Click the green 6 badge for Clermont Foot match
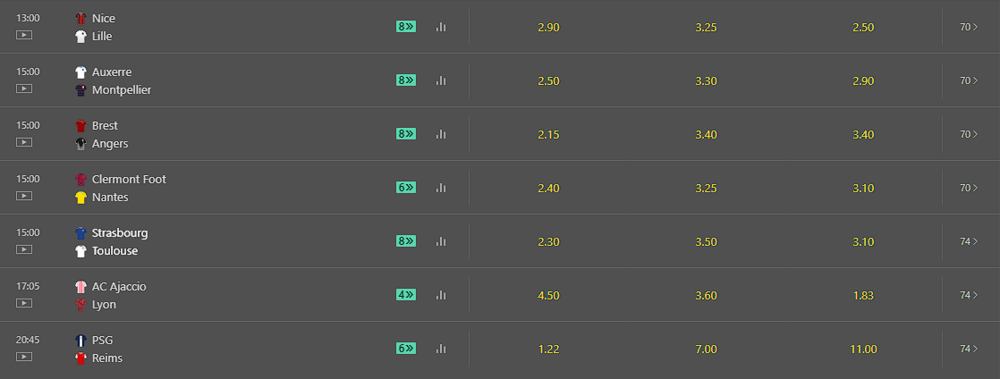 click(x=406, y=188)
